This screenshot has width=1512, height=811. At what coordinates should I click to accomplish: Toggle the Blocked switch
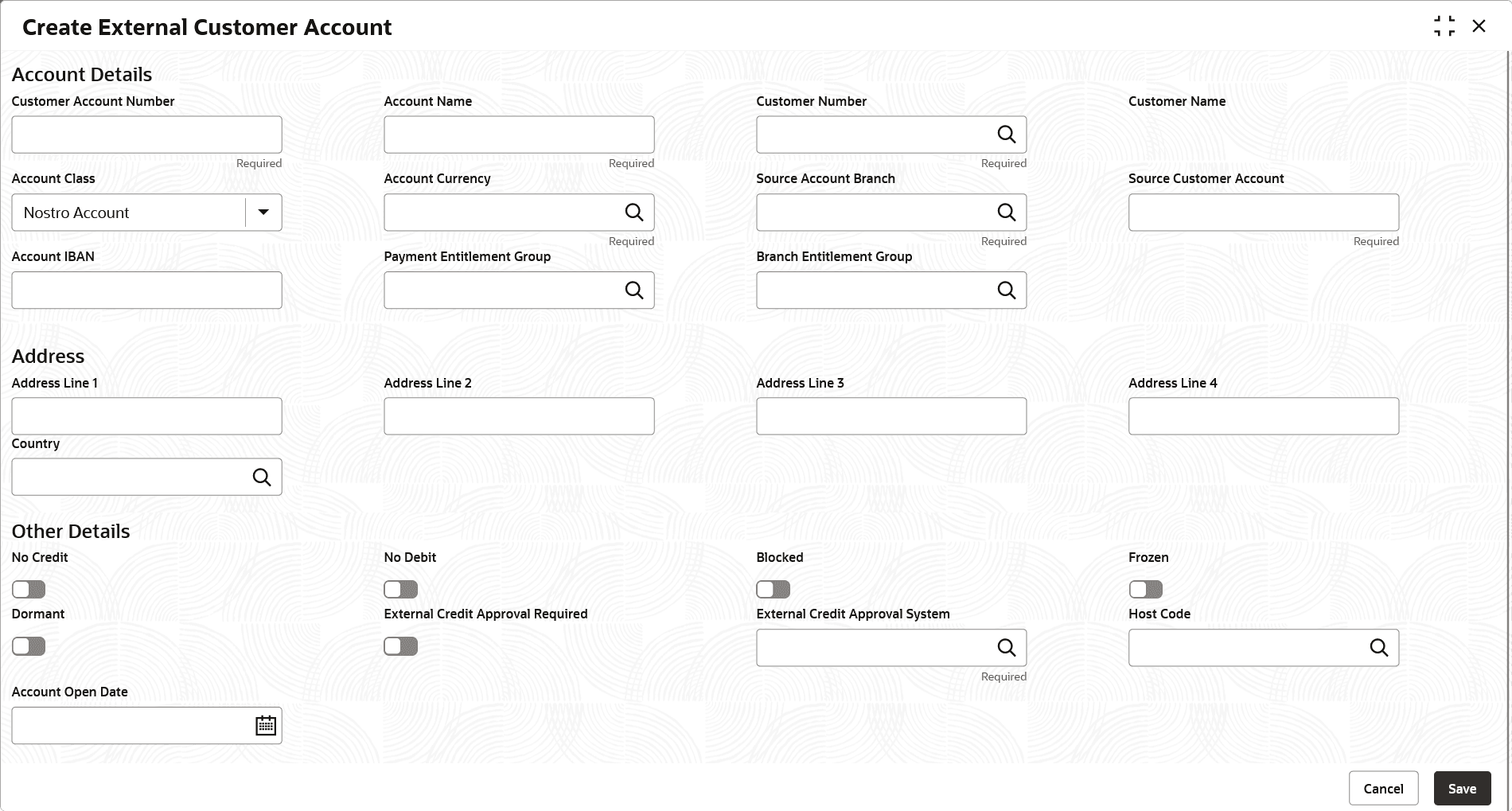(x=773, y=589)
